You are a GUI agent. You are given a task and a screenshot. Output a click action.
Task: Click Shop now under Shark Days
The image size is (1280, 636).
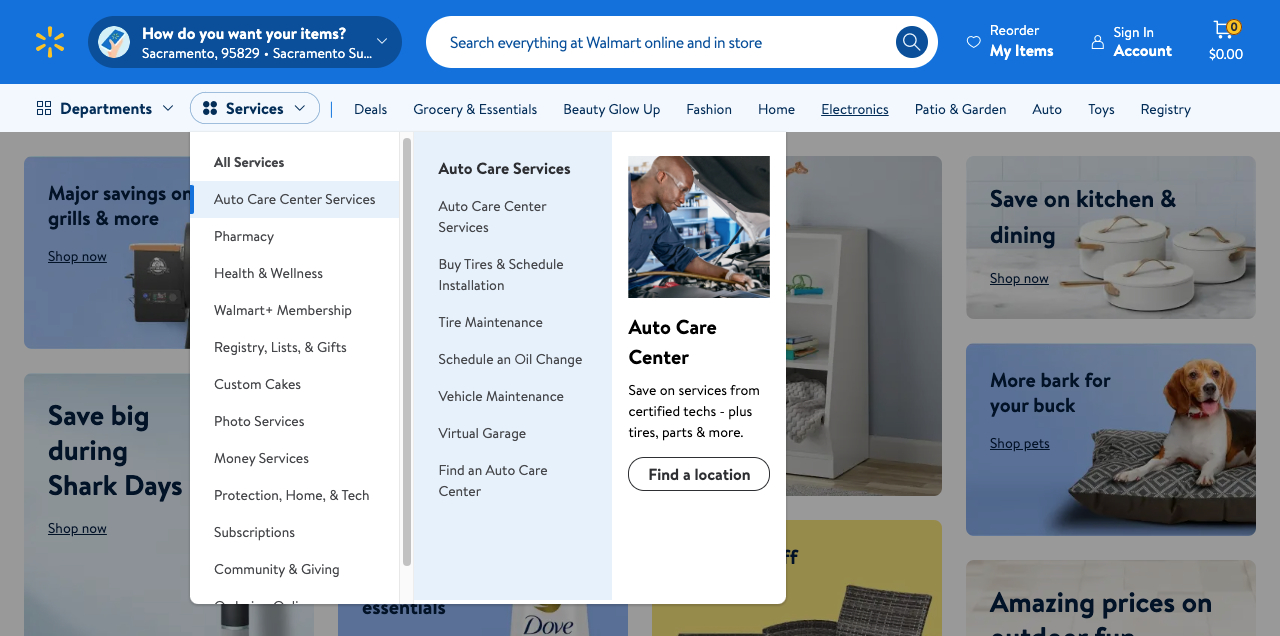(x=77, y=528)
